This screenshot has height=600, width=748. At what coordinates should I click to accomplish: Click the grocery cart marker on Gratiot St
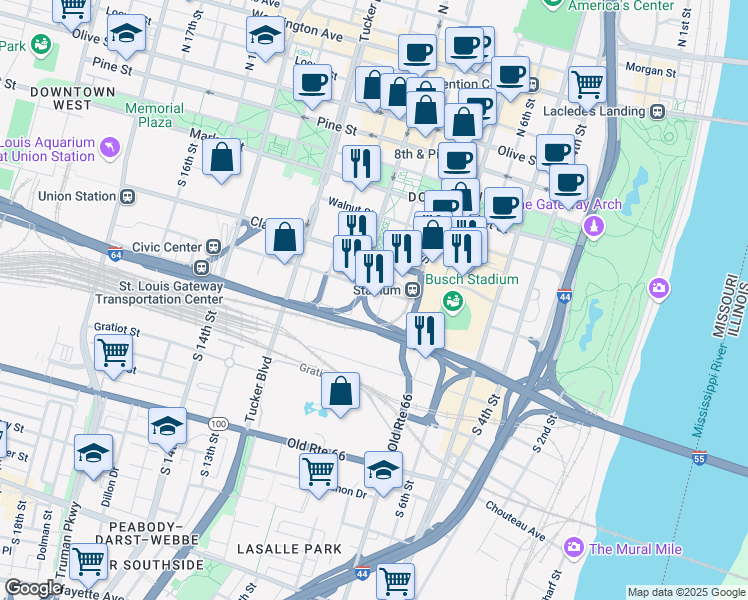pos(114,356)
